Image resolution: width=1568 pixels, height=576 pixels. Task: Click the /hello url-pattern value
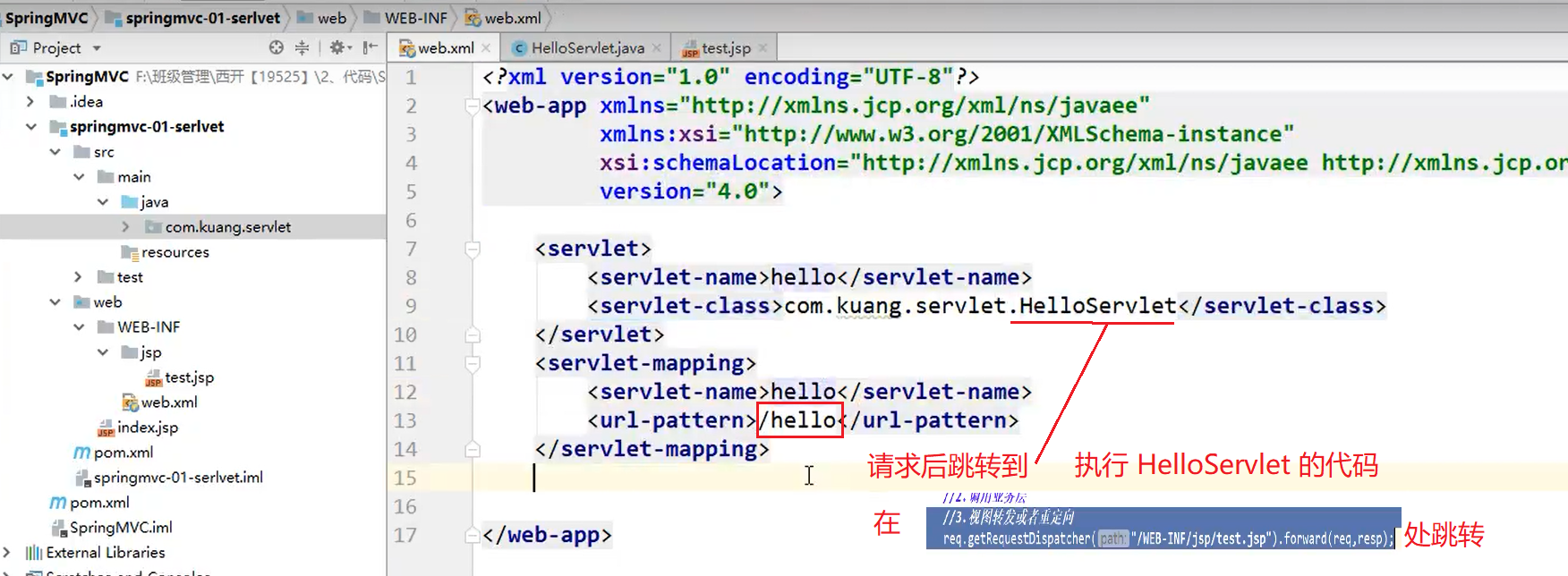pyautogui.click(x=797, y=420)
